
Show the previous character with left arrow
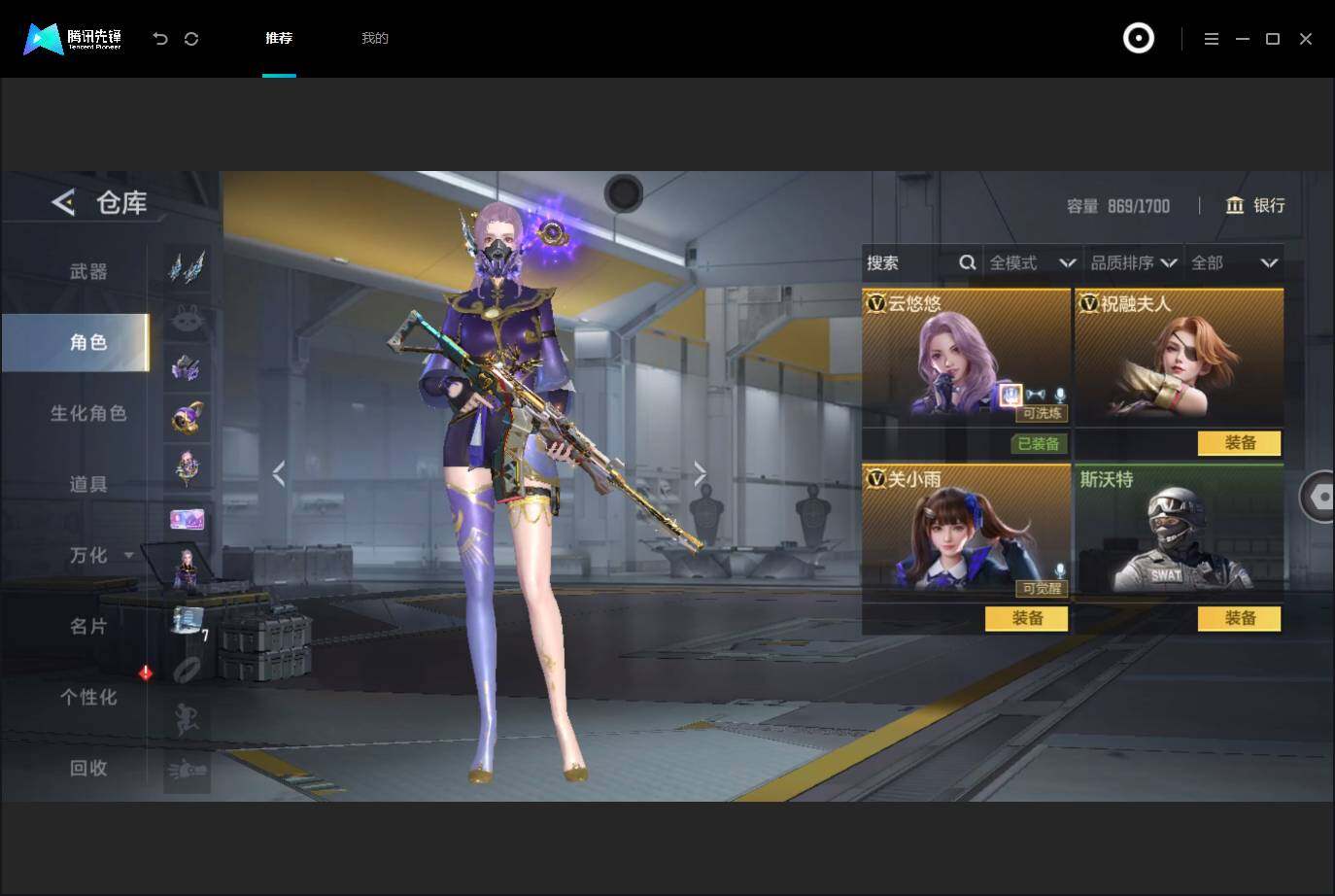pyautogui.click(x=279, y=474)
